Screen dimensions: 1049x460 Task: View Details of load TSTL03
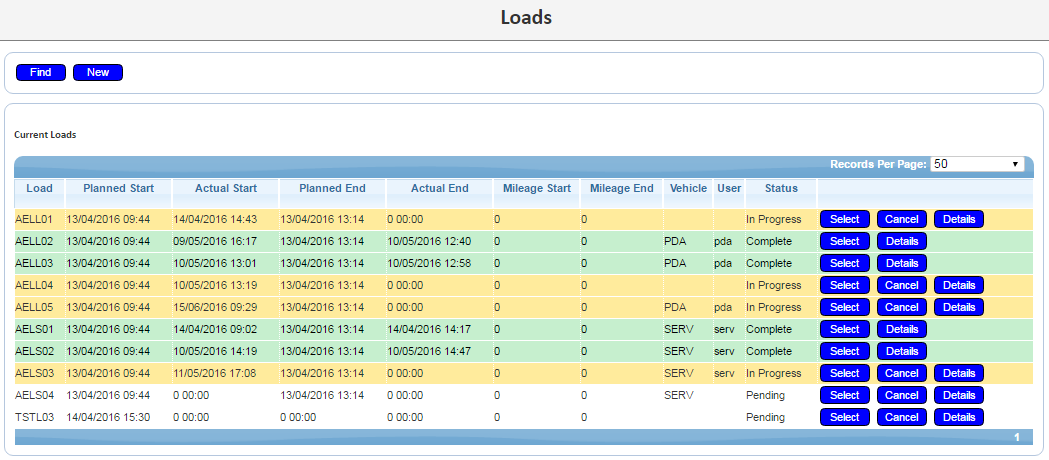pos(959,417)
